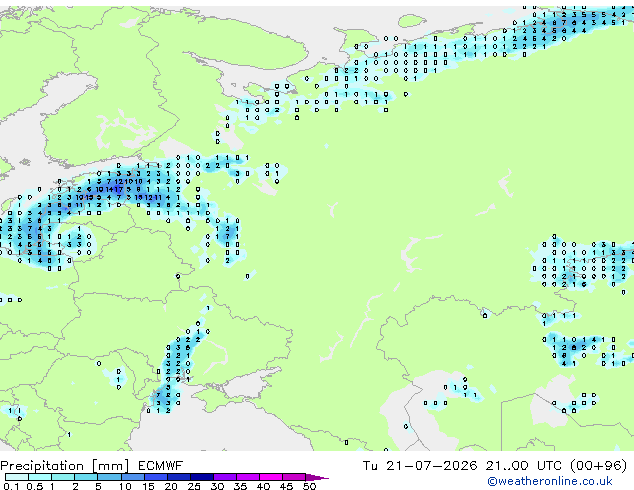Pick the 20 to 25 mm dark blue legend swatch
Image resolution: width=634 pixels, height=490 pixels.
coord(179,477)
